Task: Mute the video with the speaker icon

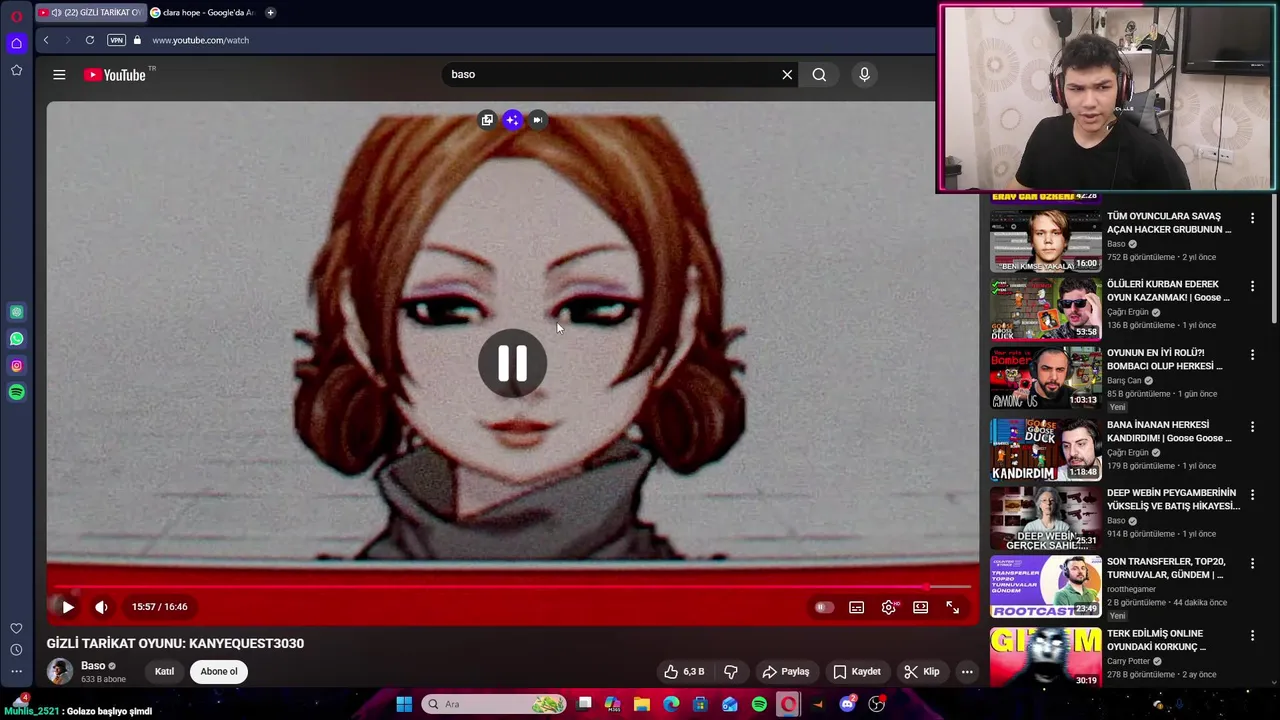Action: (x=101, y=607)
